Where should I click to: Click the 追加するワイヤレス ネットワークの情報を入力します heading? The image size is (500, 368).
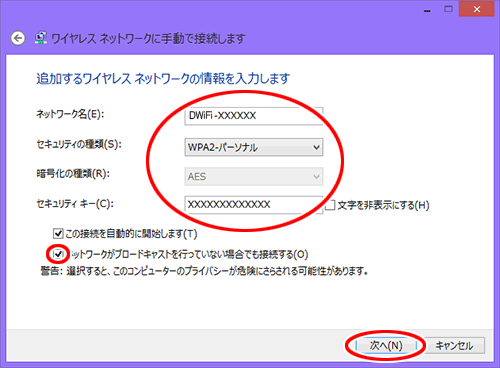pyautogui.click(x=163, y=79)
